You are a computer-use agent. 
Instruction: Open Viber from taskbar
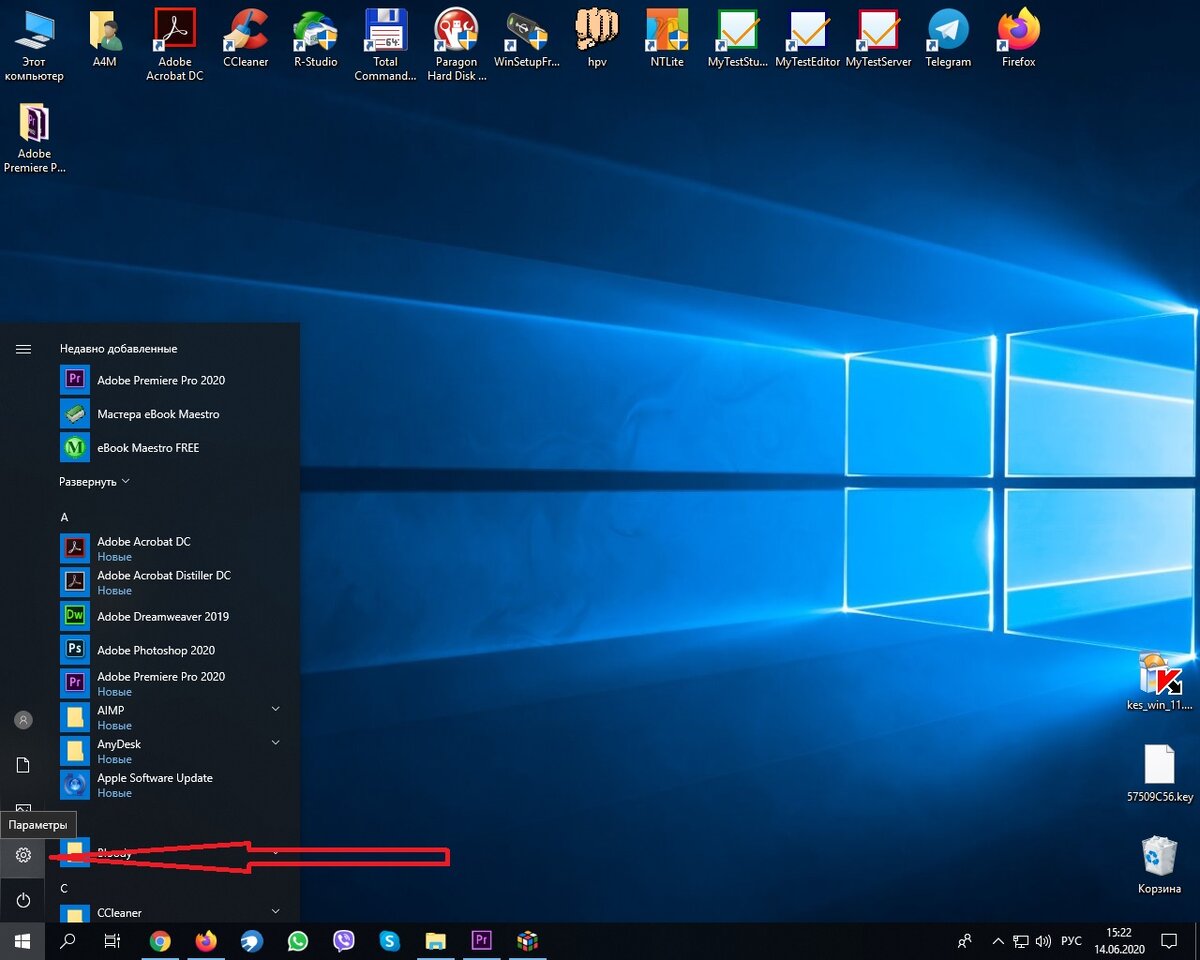[x=344, y=941]
